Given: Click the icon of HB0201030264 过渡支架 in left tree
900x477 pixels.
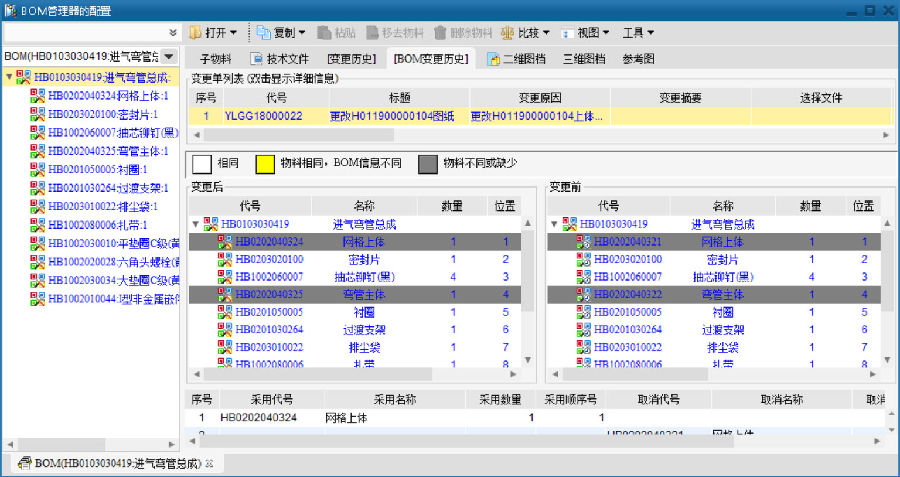Looking at the screenshot, I should point(37,187).
